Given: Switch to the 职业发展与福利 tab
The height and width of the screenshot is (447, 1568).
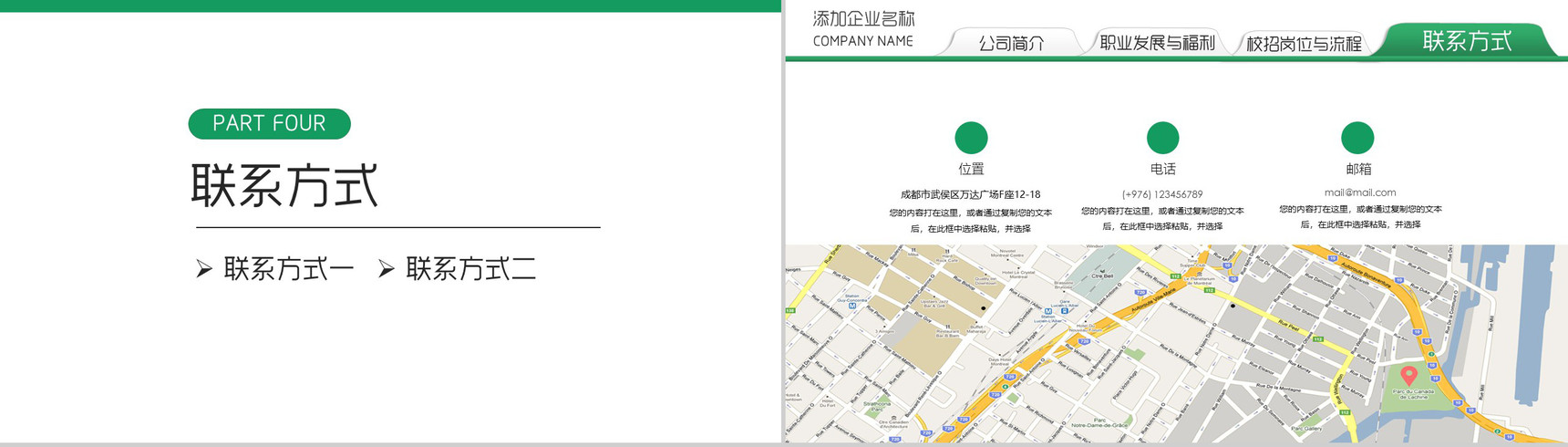Looking at the screenshot, I should coord(1157,43).
